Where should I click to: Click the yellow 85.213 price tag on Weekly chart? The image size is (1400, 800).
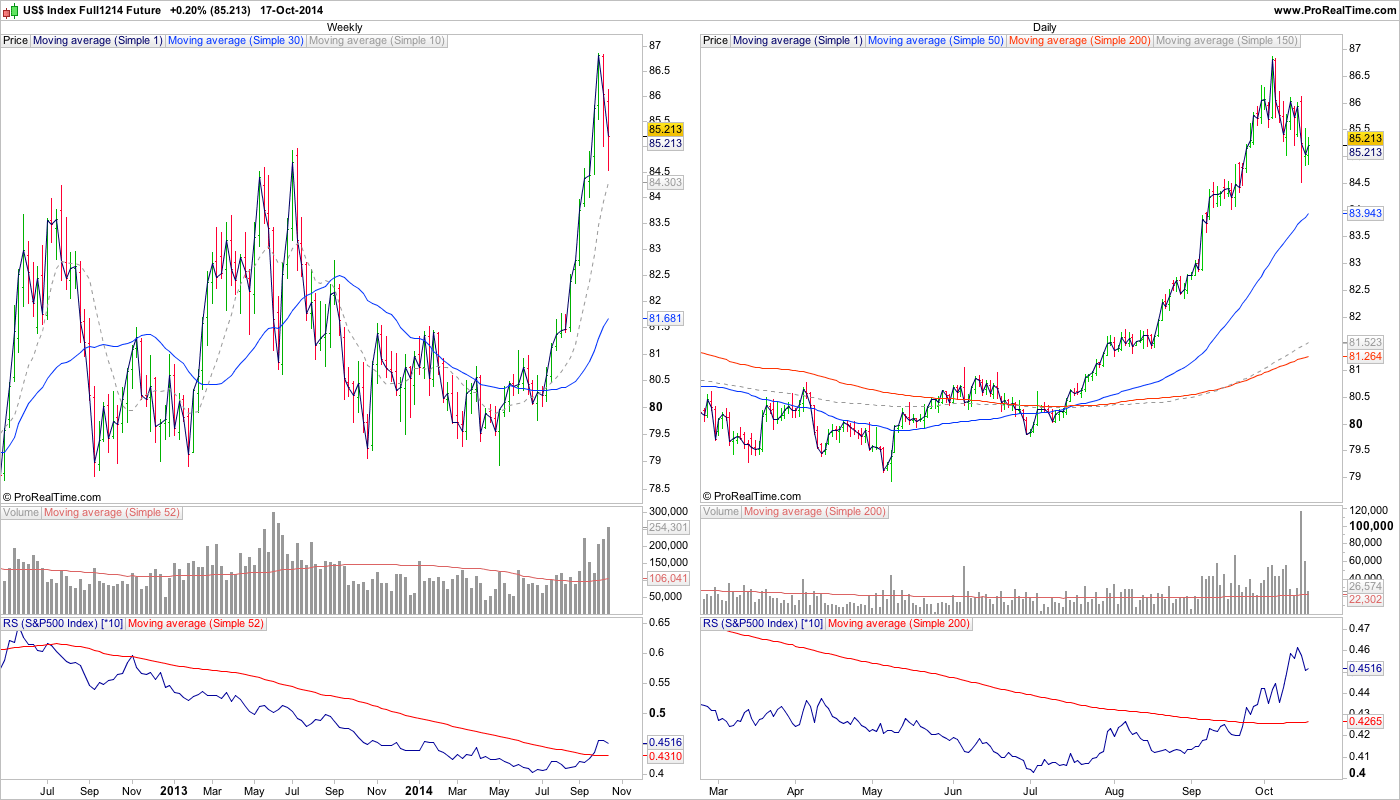(x=665, y=129)
